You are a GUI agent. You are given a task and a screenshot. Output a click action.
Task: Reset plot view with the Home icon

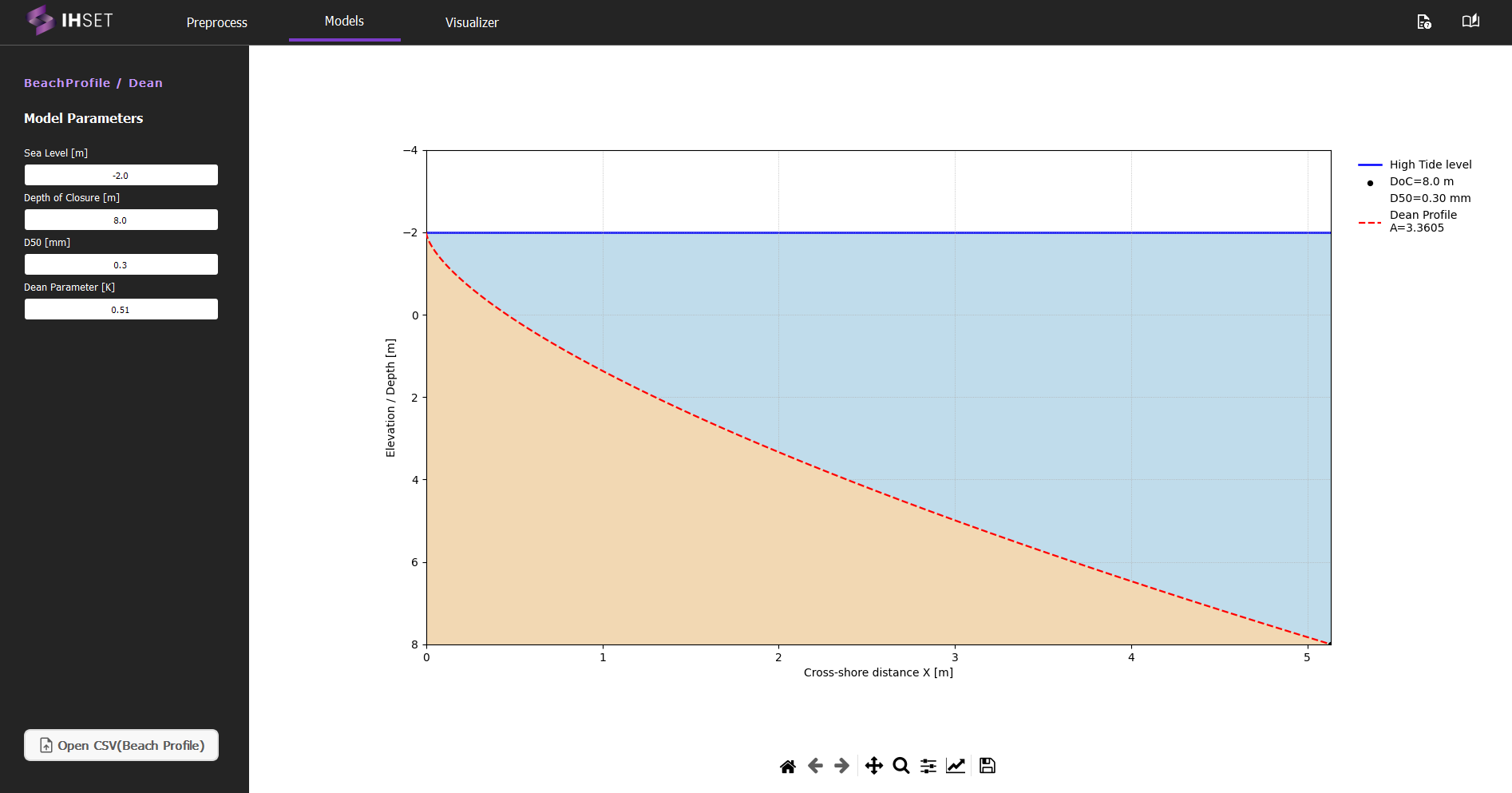pyautogui.click(x=787, y=765)
